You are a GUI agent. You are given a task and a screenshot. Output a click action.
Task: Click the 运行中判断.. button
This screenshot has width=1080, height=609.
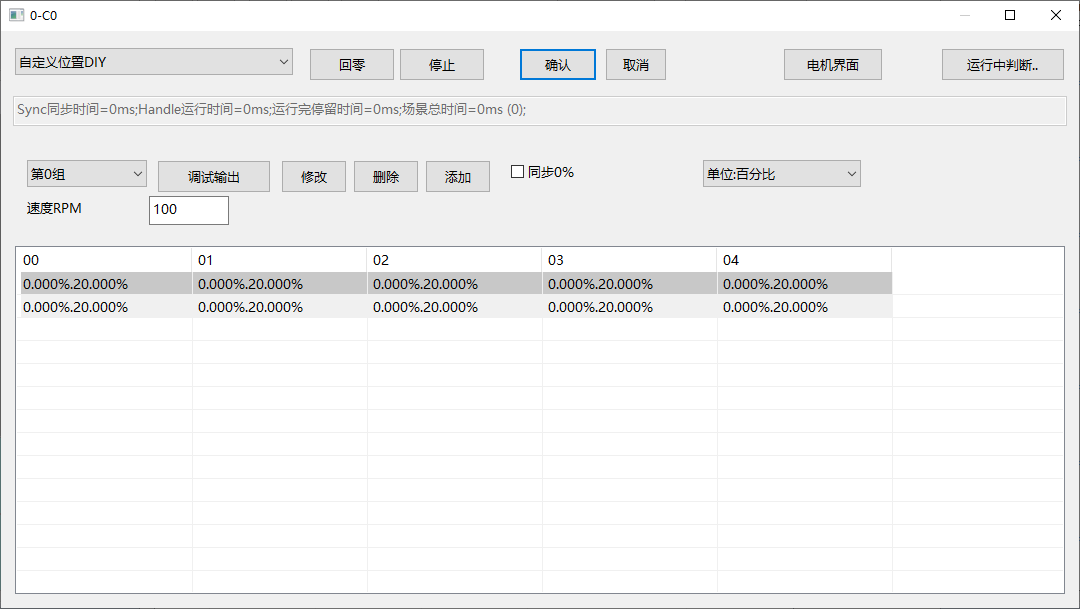coord(1003,65)
